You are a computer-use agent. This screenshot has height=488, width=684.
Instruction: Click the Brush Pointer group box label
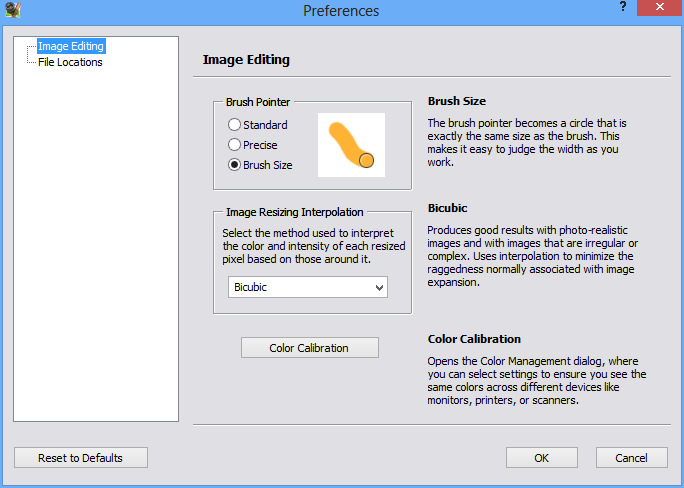[x=257, y=102]
